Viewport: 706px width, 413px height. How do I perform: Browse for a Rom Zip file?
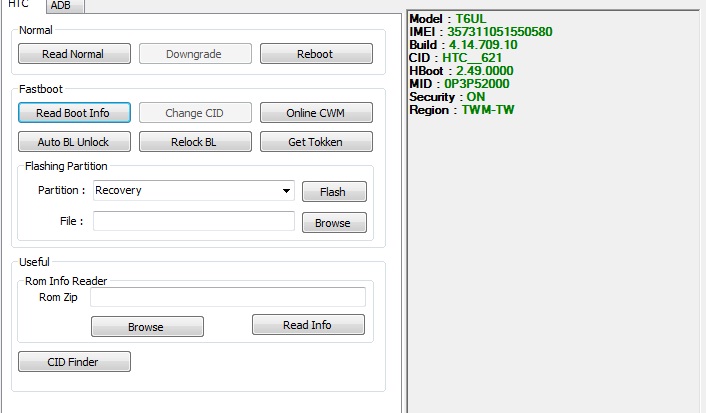147,327
